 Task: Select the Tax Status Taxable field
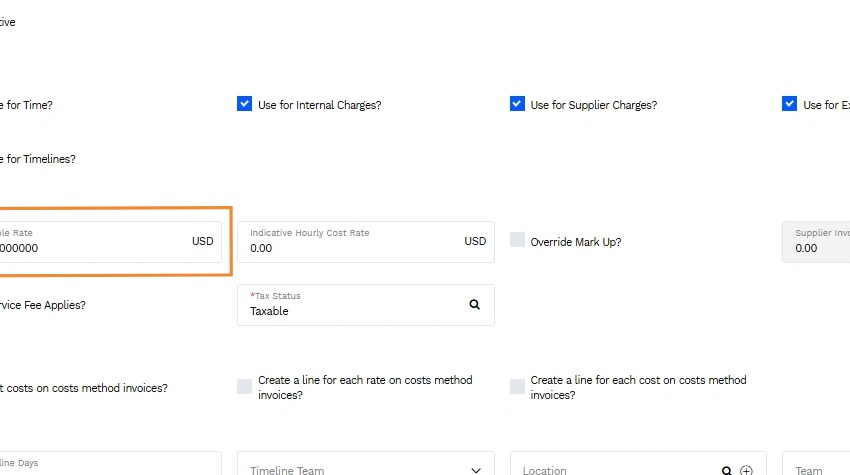point(366,305)
